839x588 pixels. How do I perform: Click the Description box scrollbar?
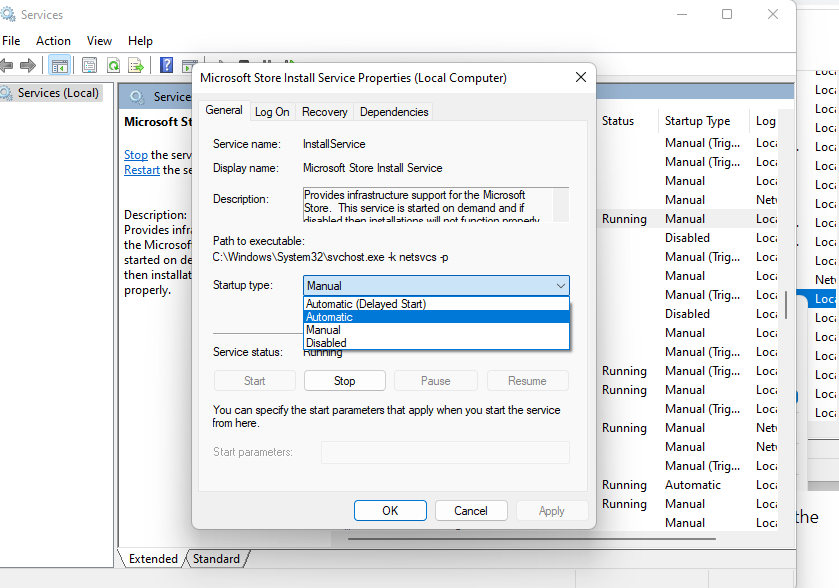561,204
